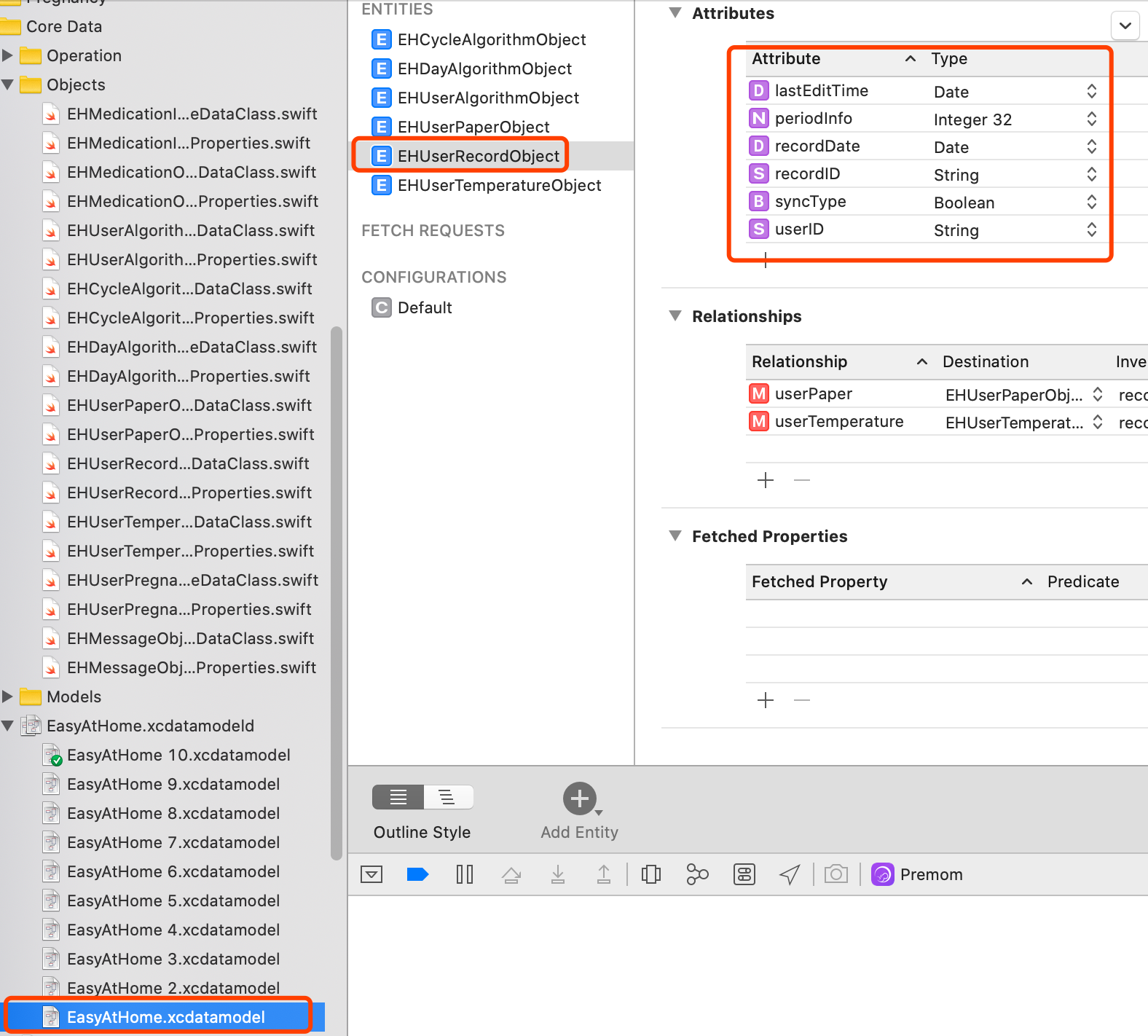Open EHUserRecord...Properties.swift file
Viewport: 1148px width, 1036px height.
[177, 493]
